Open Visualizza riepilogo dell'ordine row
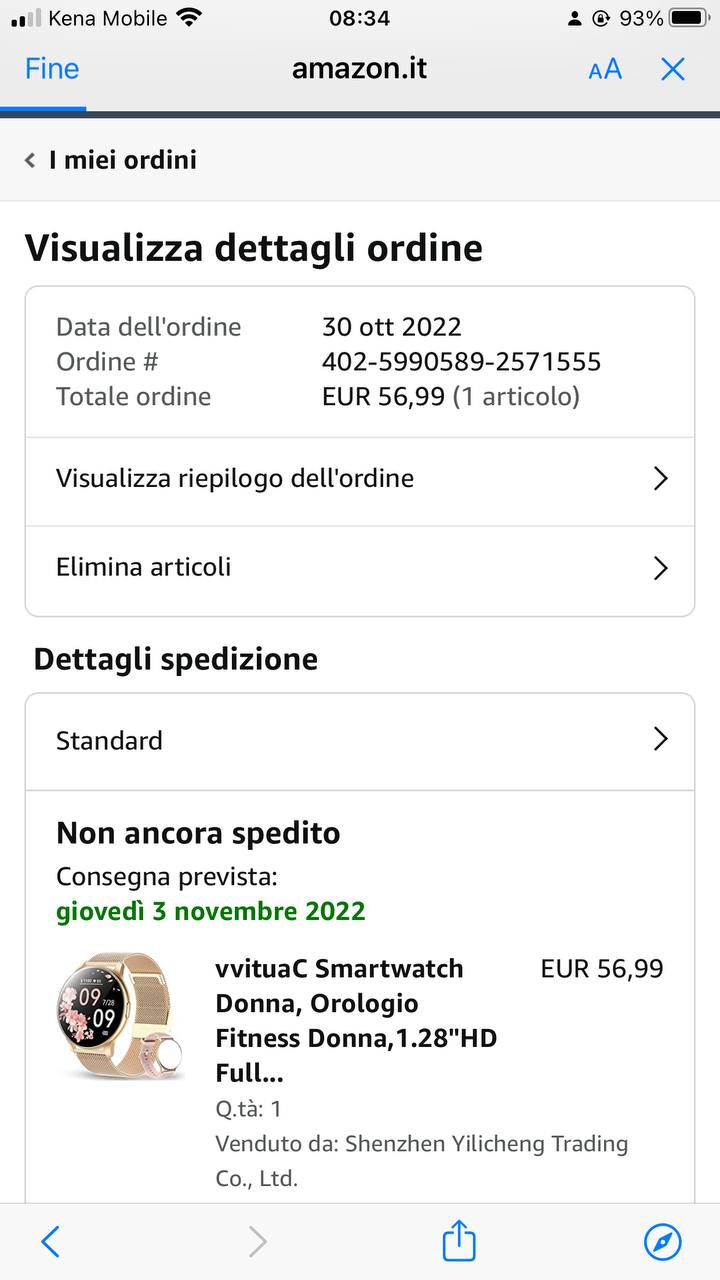The width and height of the screenshot is (720, 1280). [x=235, y=479]
